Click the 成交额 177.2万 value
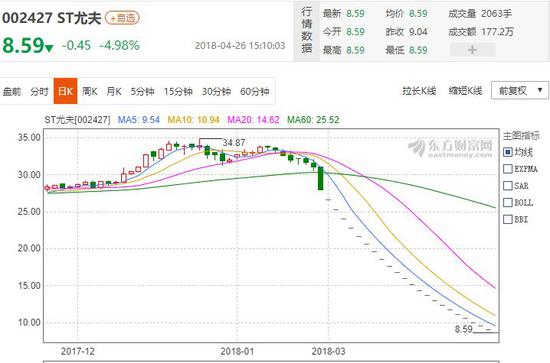The height and width of the screenshot is (363, 550). pos(481,32)
